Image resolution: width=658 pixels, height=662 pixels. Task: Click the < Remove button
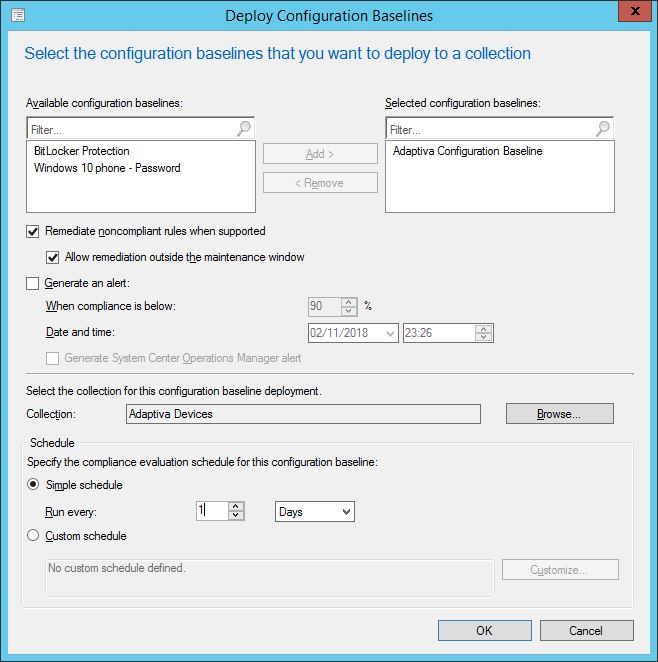point(320,183)
